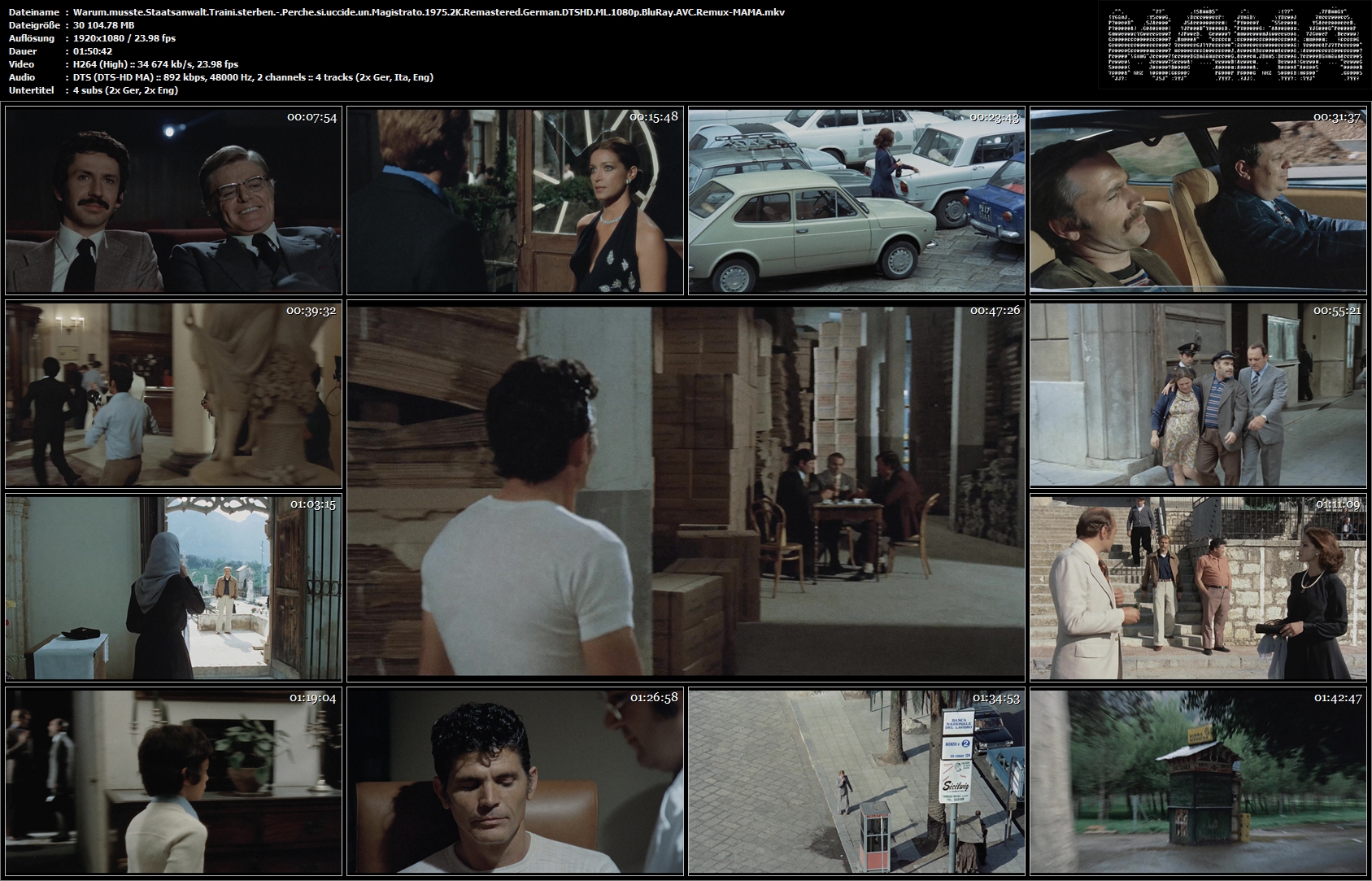
Task: Select the Audio line DTS (DTS-HD MA)
Action: click(253, 77)
